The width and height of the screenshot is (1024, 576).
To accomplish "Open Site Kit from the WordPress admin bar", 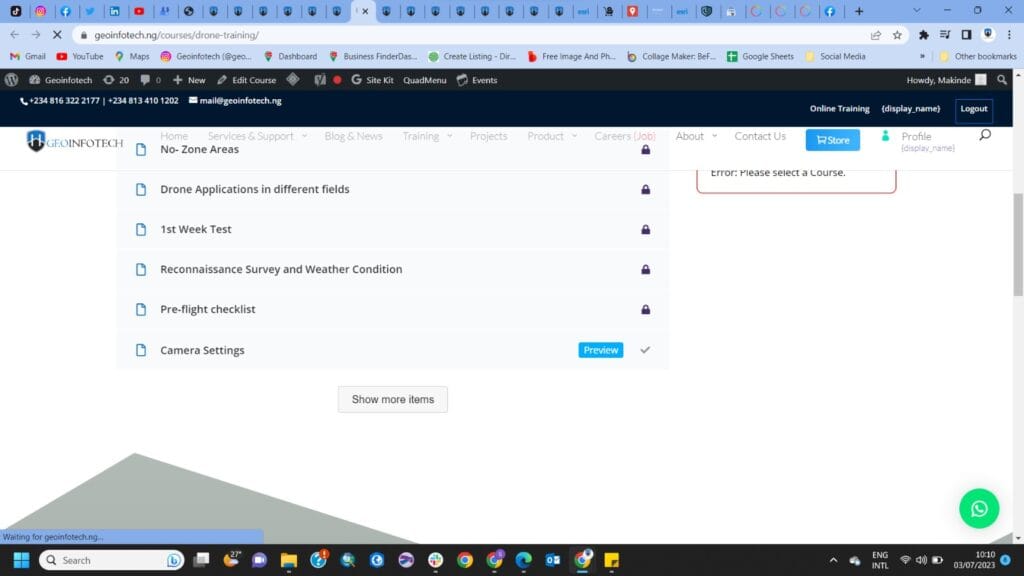I will [374, 80].
